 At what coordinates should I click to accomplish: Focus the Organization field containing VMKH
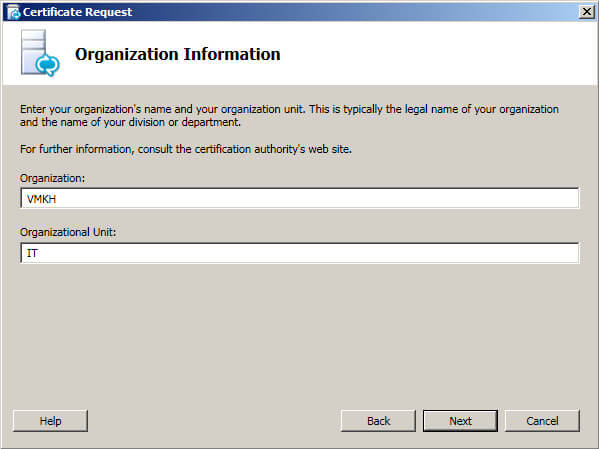[300, 198]
